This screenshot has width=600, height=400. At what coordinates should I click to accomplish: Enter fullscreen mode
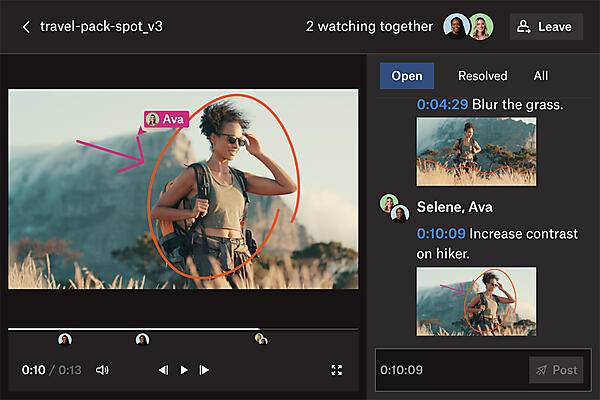pos(337,370)
